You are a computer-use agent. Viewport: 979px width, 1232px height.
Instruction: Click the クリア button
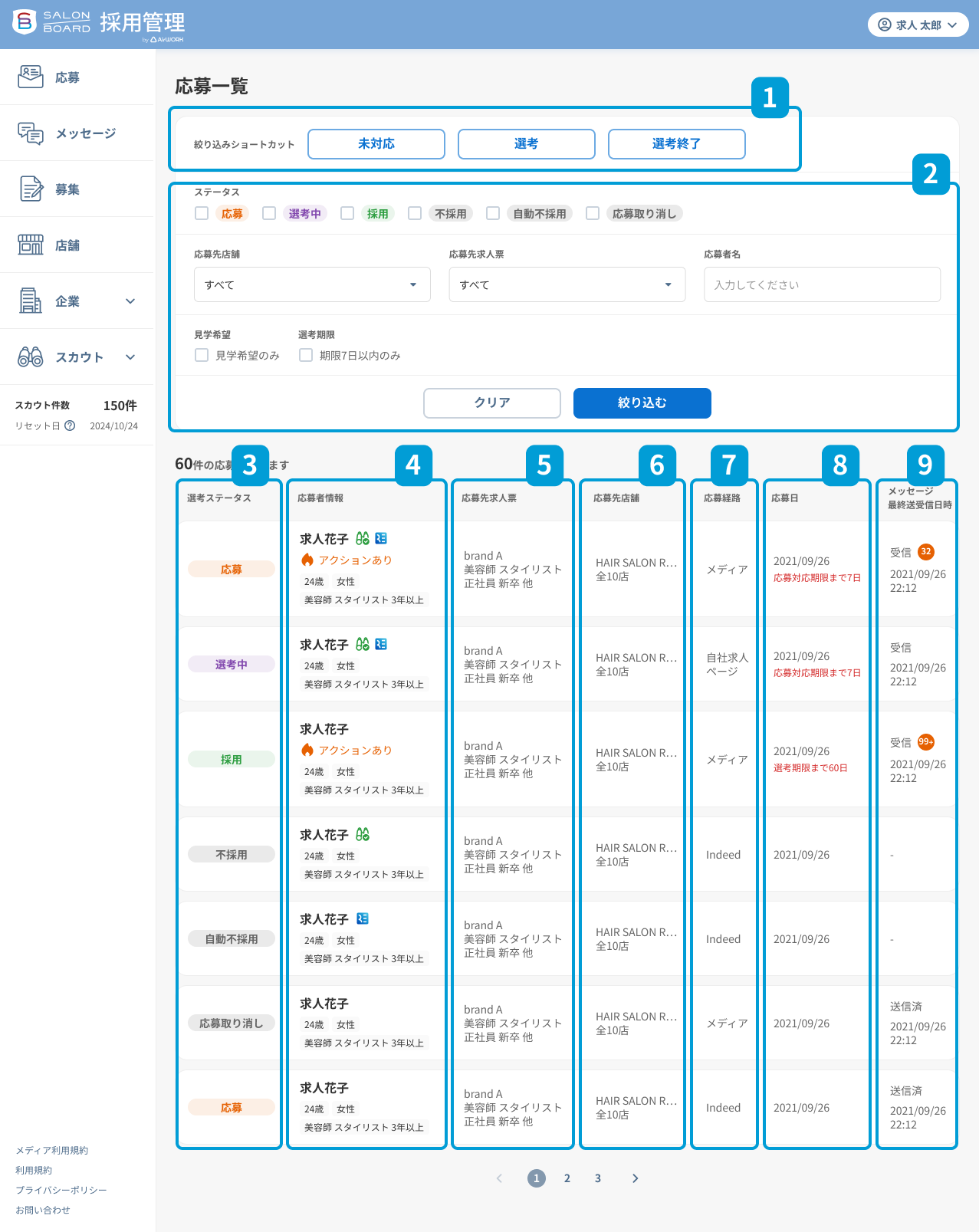point(491,402)
